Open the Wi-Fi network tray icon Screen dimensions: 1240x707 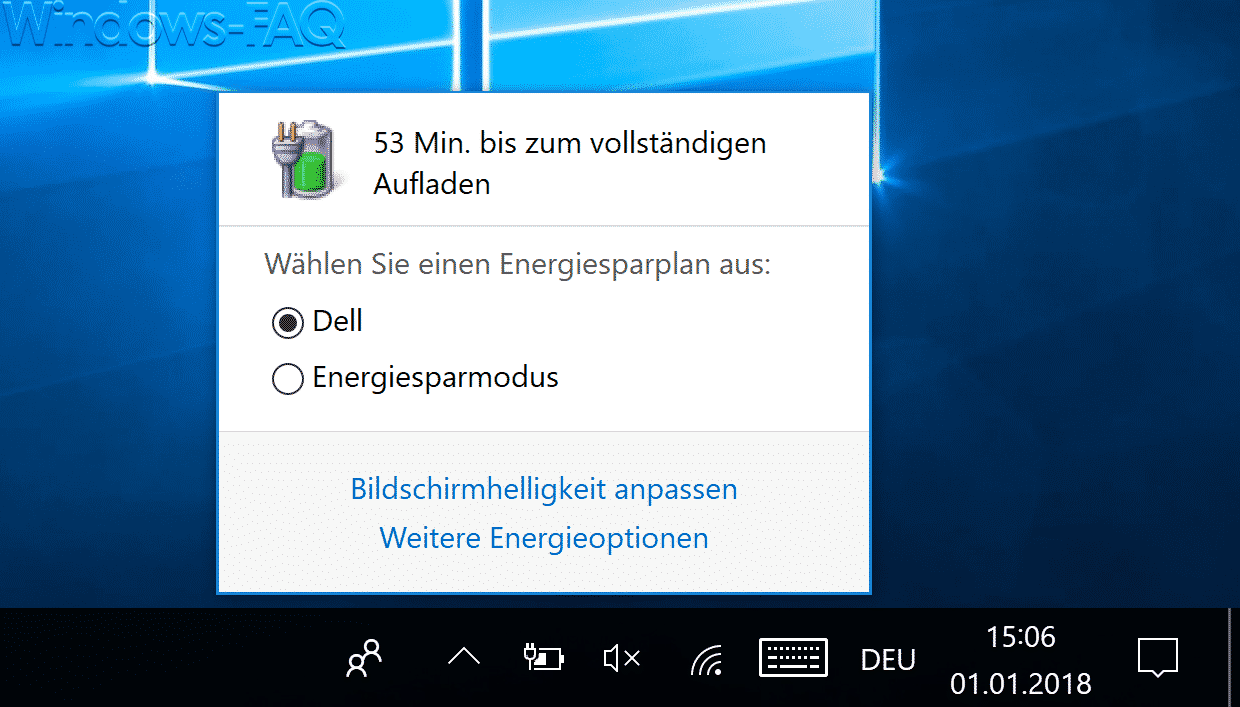706,659
